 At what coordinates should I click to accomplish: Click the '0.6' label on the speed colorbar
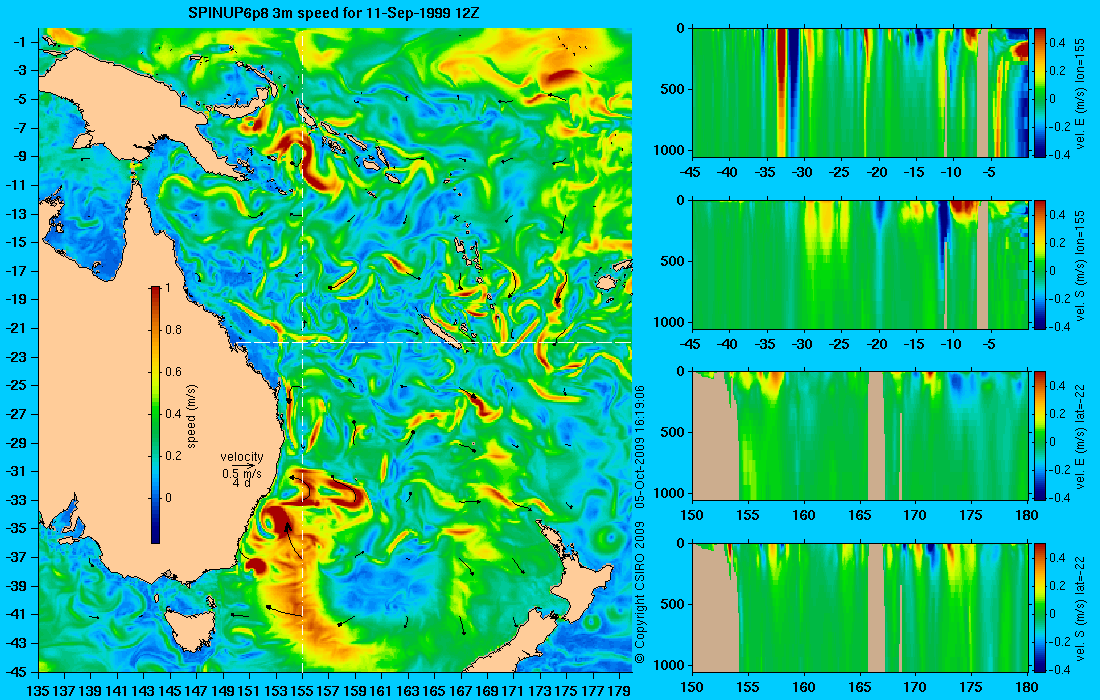pyautogui.click(x=173, y=372)
